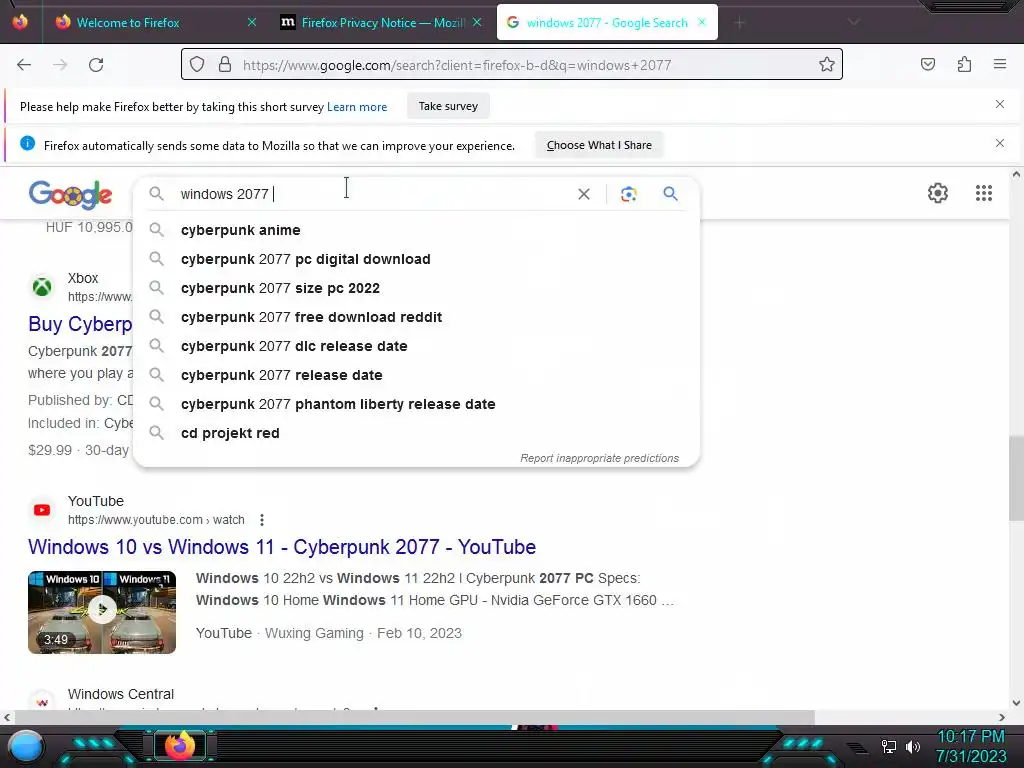Reload the current page

coord(96,65)
